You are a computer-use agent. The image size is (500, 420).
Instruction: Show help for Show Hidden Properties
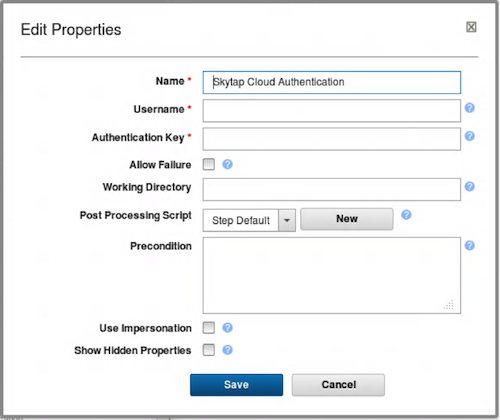pyautogui.click(x=227, y=350)
